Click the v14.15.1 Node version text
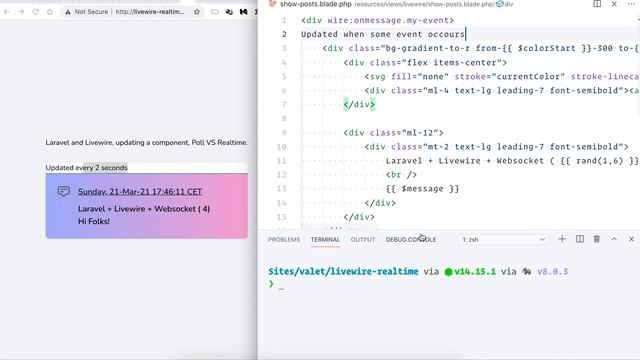This screenshot has width=640, height=360. click(475, 271)
